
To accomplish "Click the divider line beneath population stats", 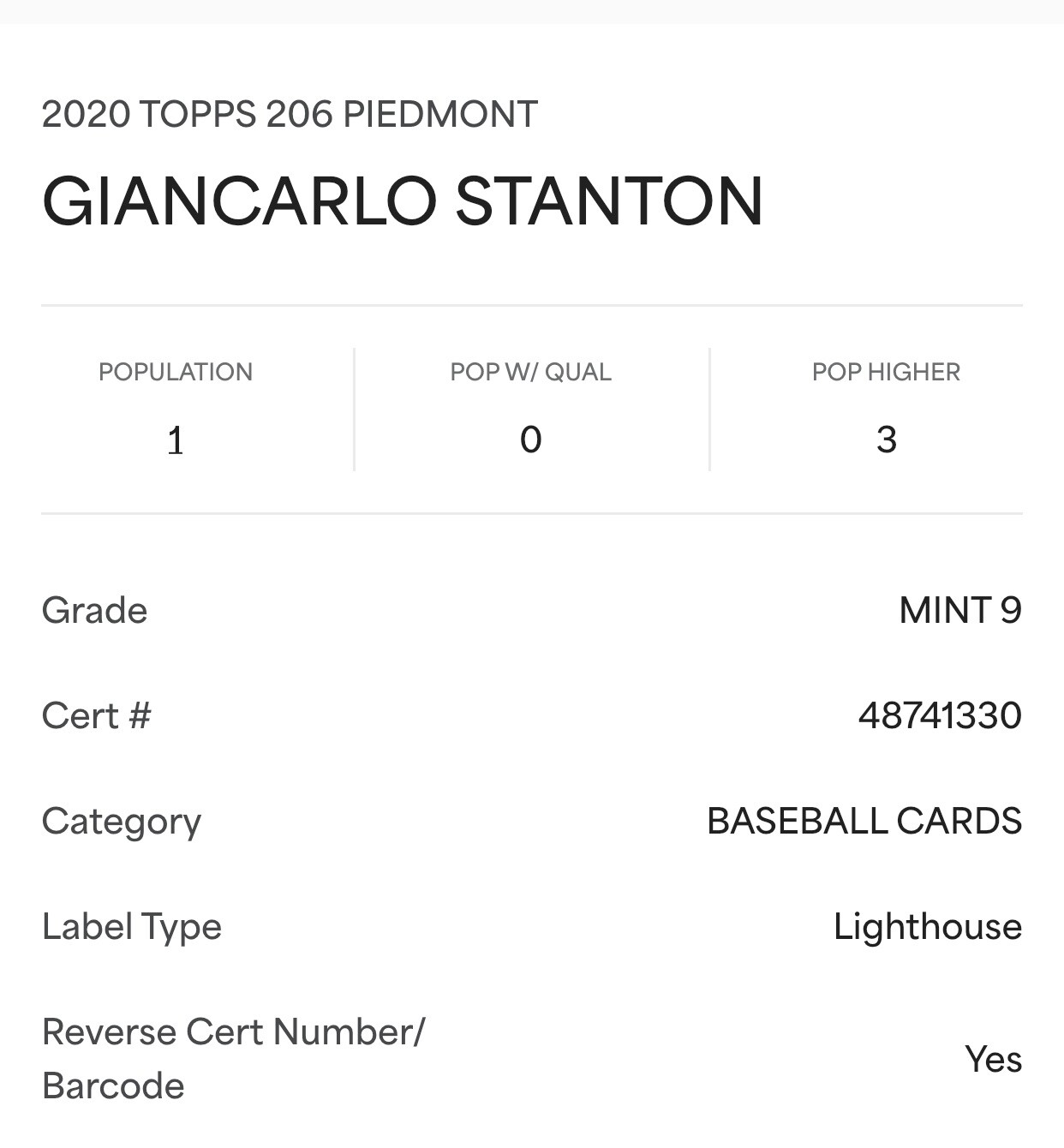I will point(532,514).
